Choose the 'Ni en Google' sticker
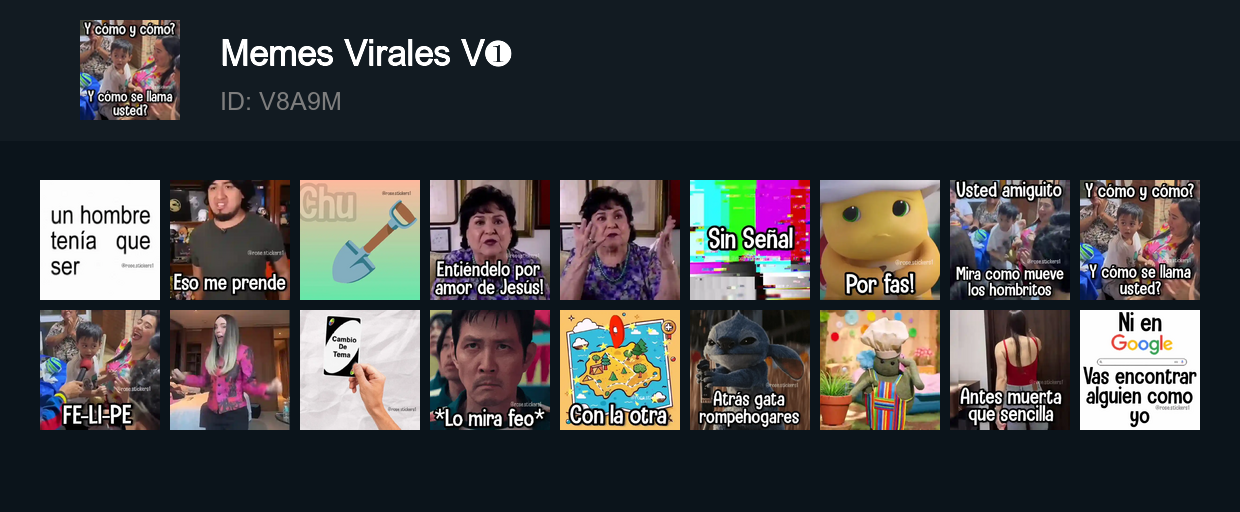The width and height of the screenshot is (1240, 512). 1140,370
